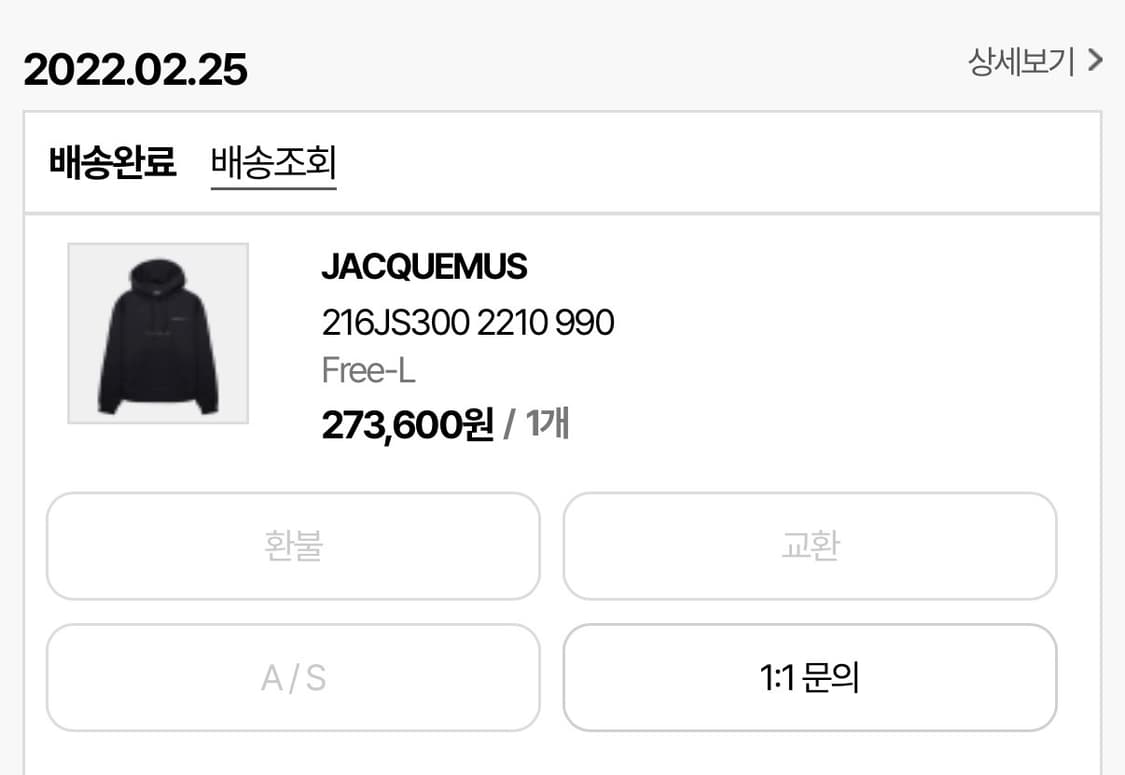This screenshot has width=1125, height=775.
Task: Open the black hoodie product thumbnail
Action: coord(158,333)
